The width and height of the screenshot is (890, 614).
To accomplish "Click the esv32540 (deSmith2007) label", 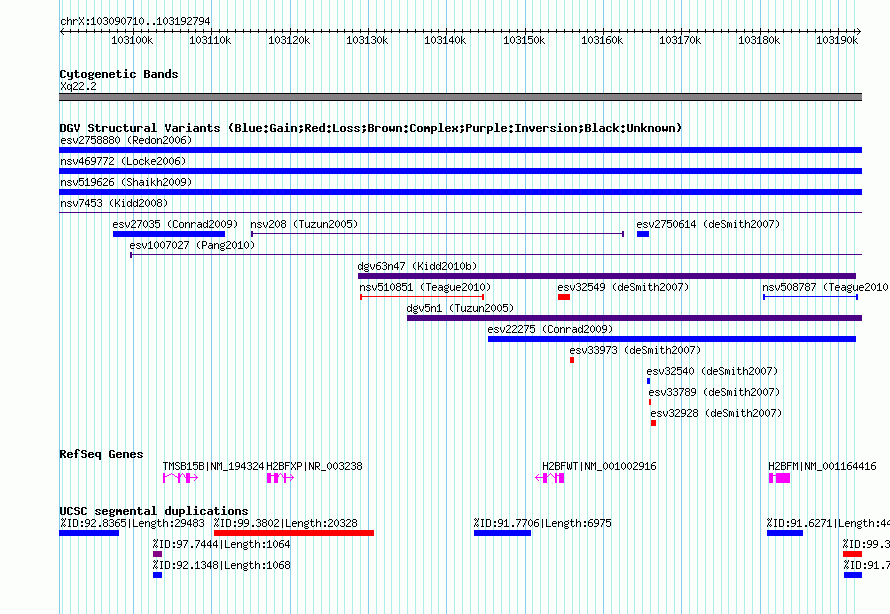I will click(x=712, y=371).
